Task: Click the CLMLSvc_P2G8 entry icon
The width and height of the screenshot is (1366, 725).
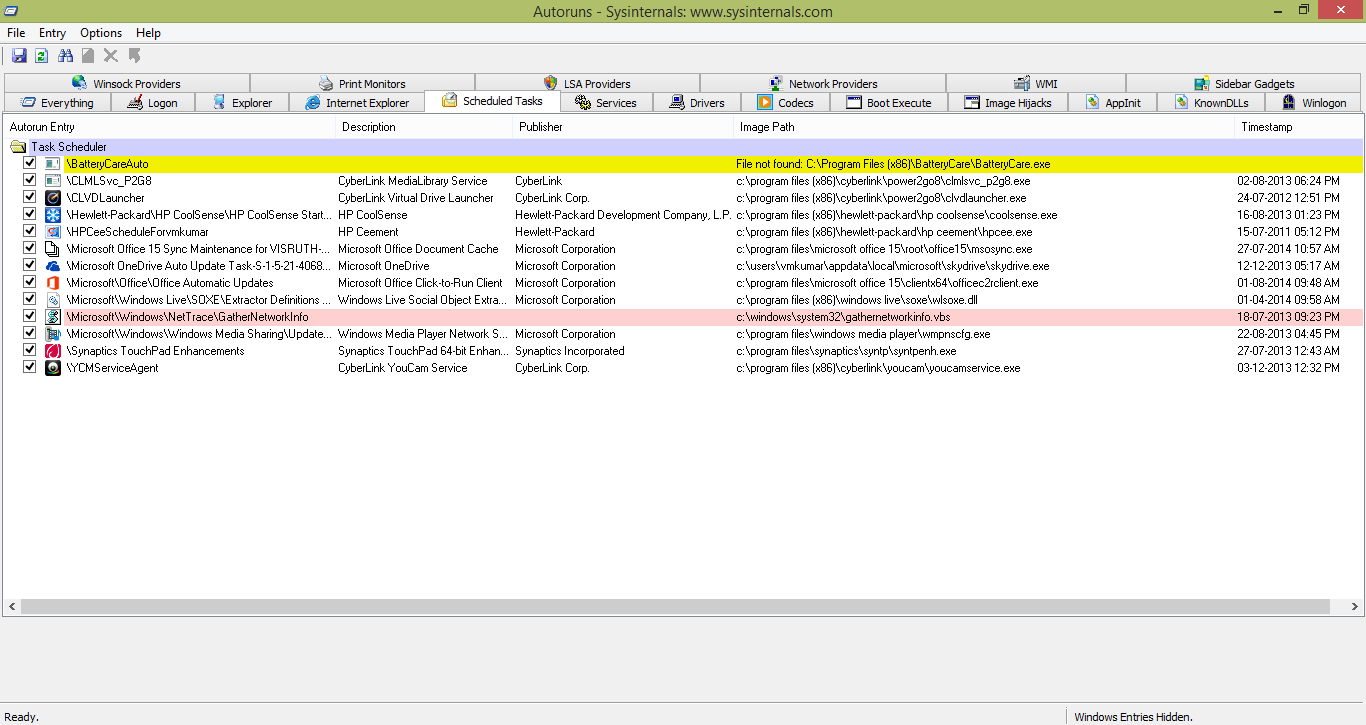Action: pyautogui.click(x=53, y=181)
